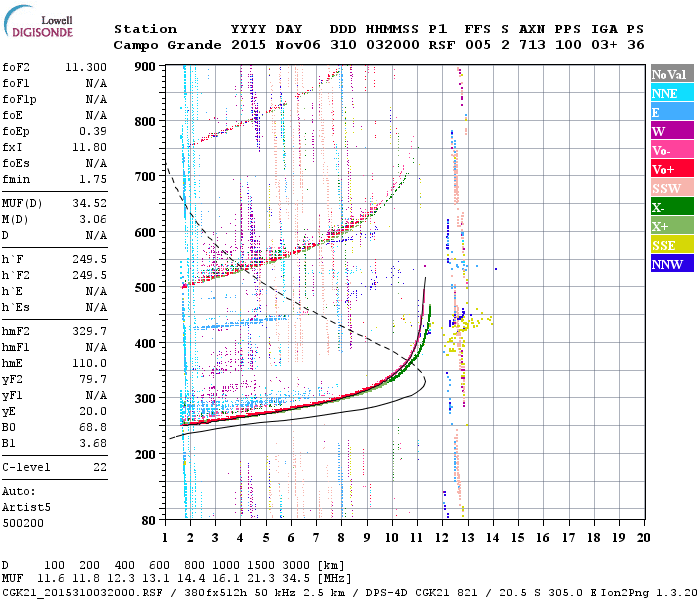The height and width of the screenshot is (600, 700).
Task: Click the IGA value 03+
Action: point(604,45)
